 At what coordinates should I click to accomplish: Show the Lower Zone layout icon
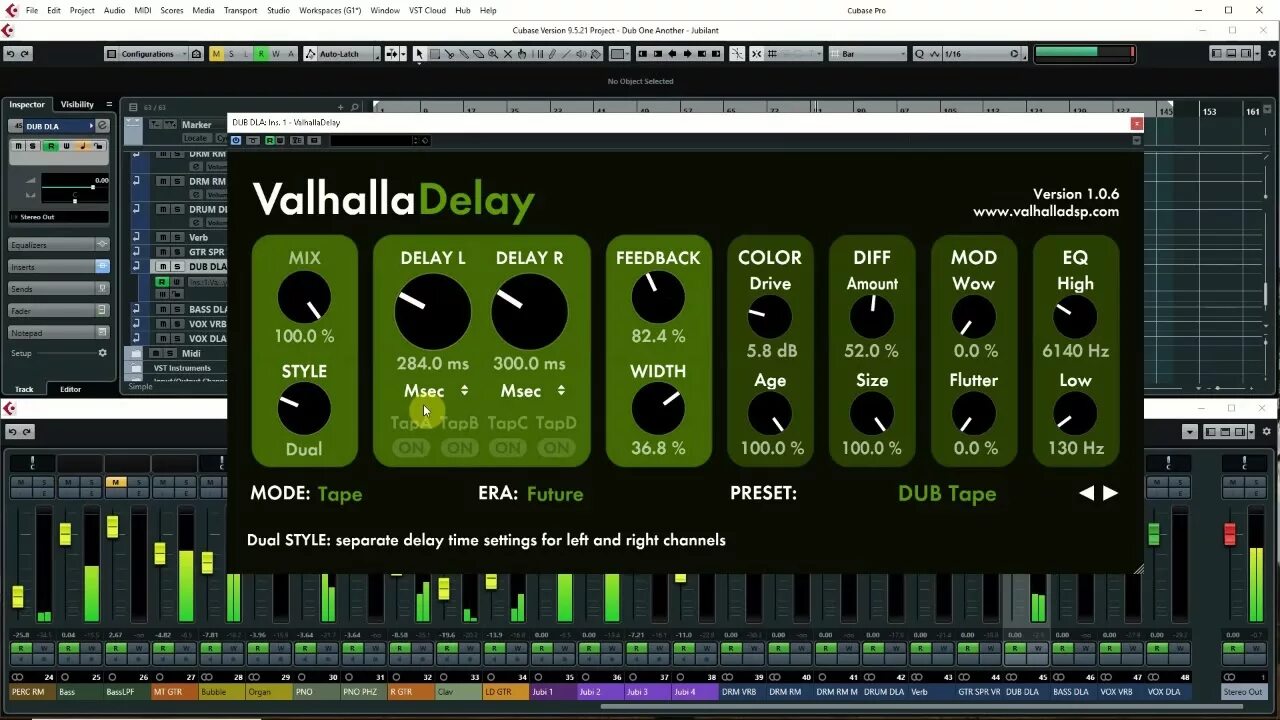pos(1229,54)
